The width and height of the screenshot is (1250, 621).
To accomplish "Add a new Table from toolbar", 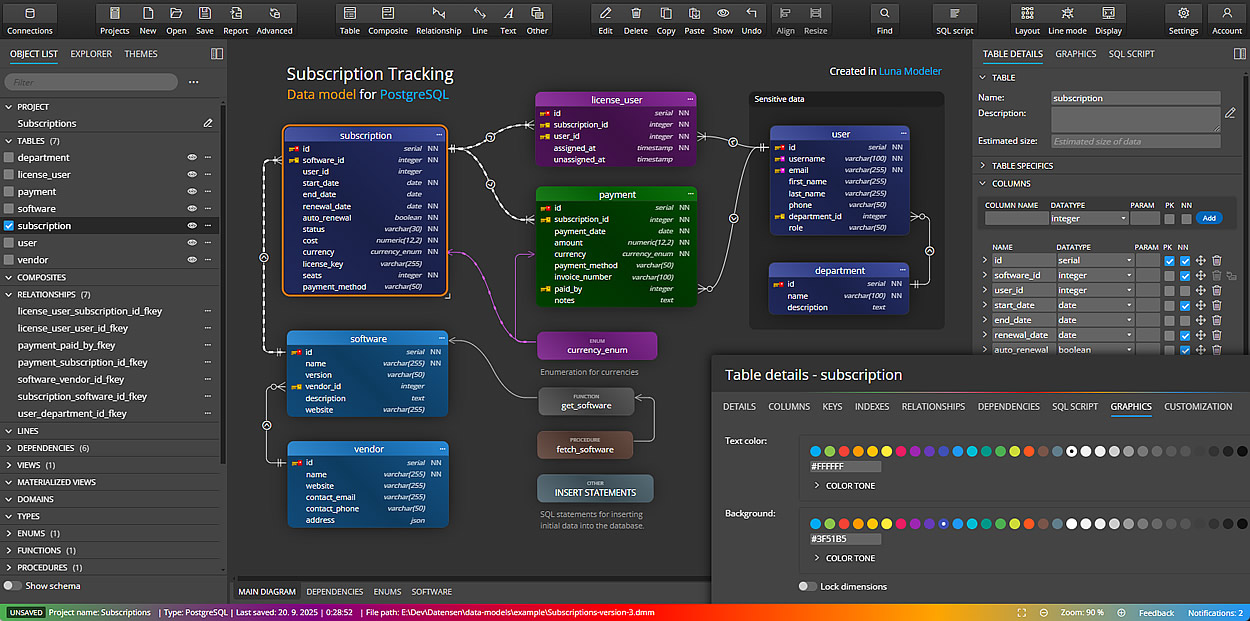I will [x=349, y=19].
